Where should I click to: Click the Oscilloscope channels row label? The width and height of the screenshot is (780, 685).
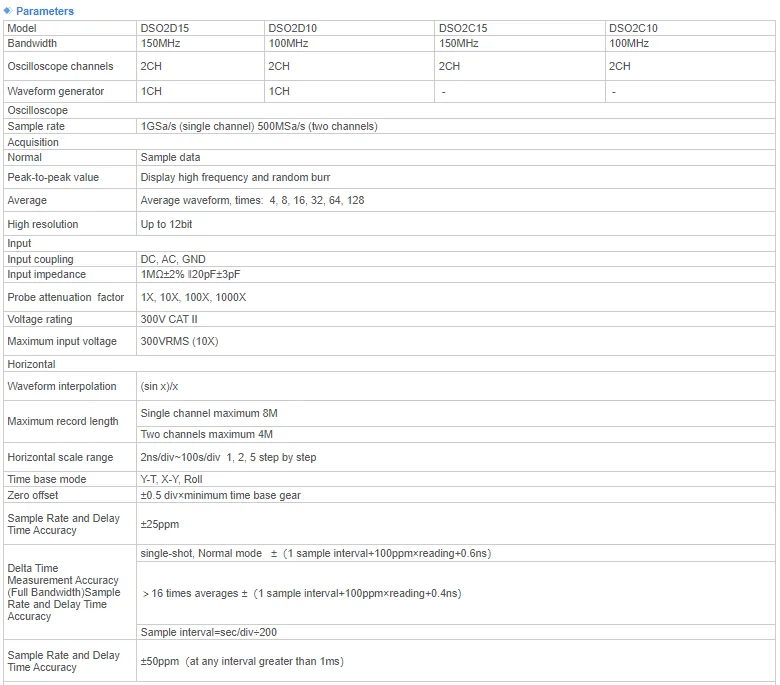[x=60, y=66]
